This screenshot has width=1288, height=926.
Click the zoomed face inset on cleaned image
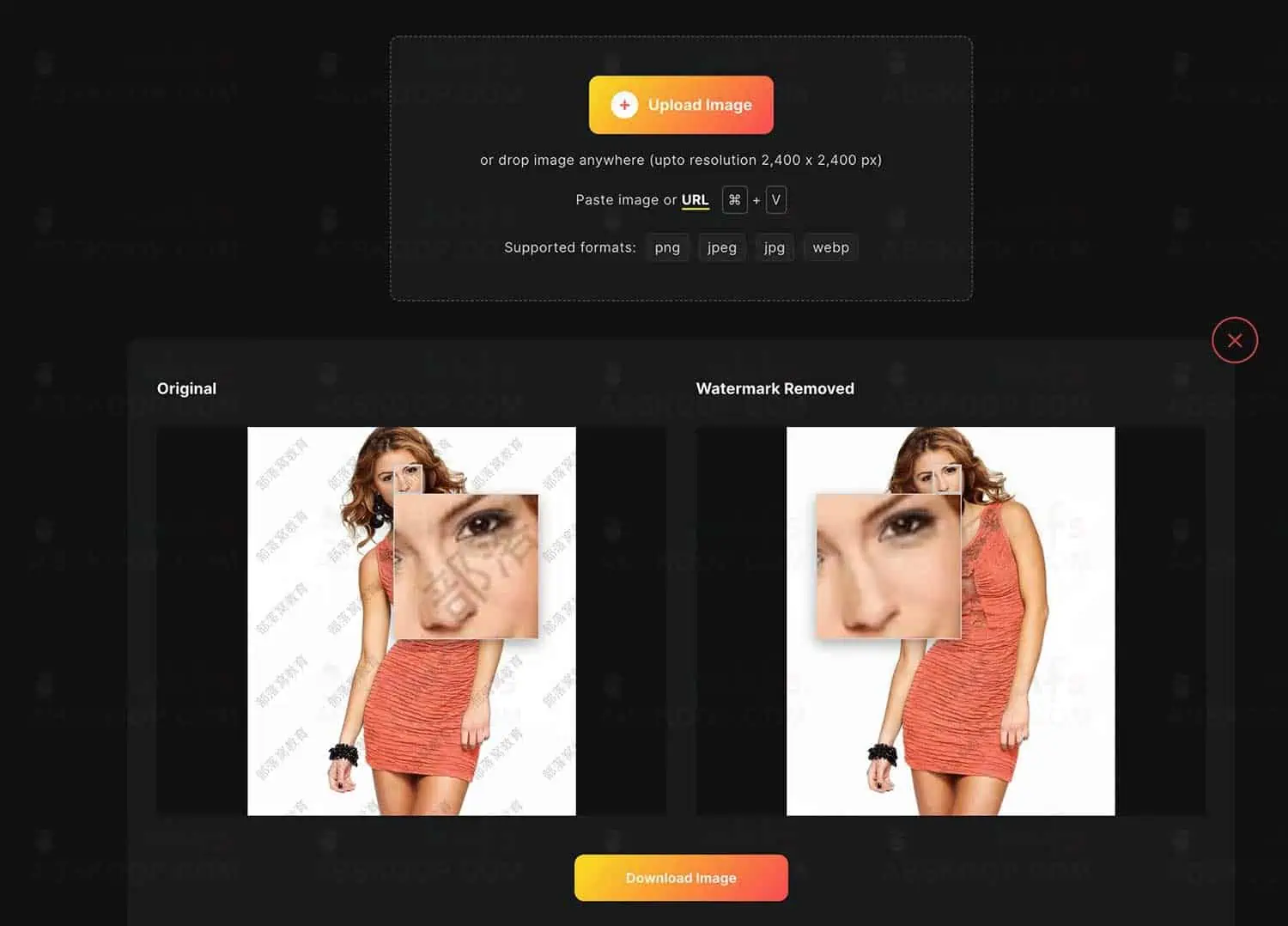click(x=888, y=566)
